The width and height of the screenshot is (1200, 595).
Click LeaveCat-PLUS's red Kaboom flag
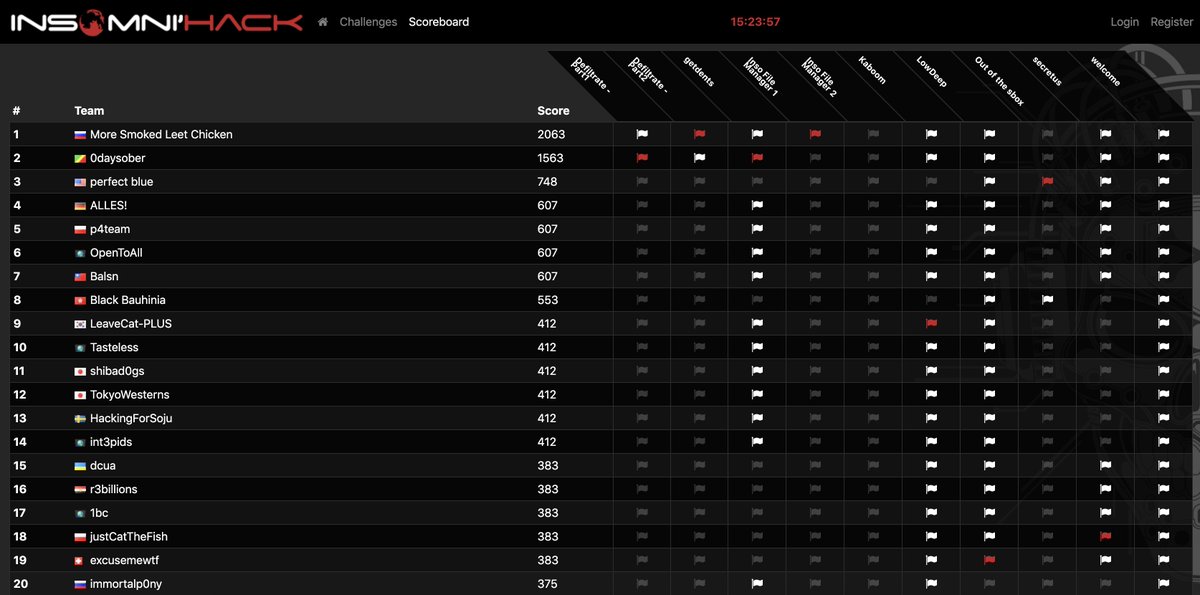pos(931,324)
